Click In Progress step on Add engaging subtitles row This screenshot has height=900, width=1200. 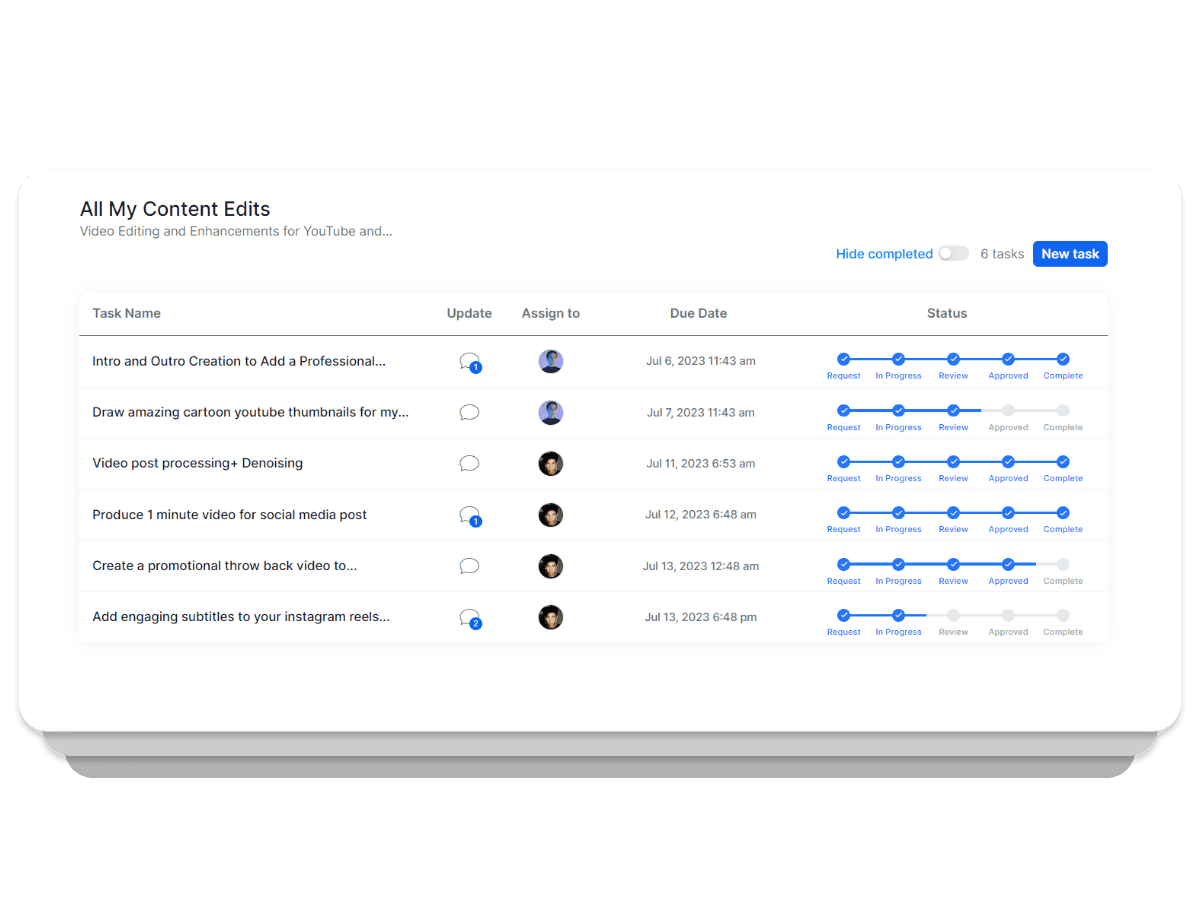pos(898,615)
